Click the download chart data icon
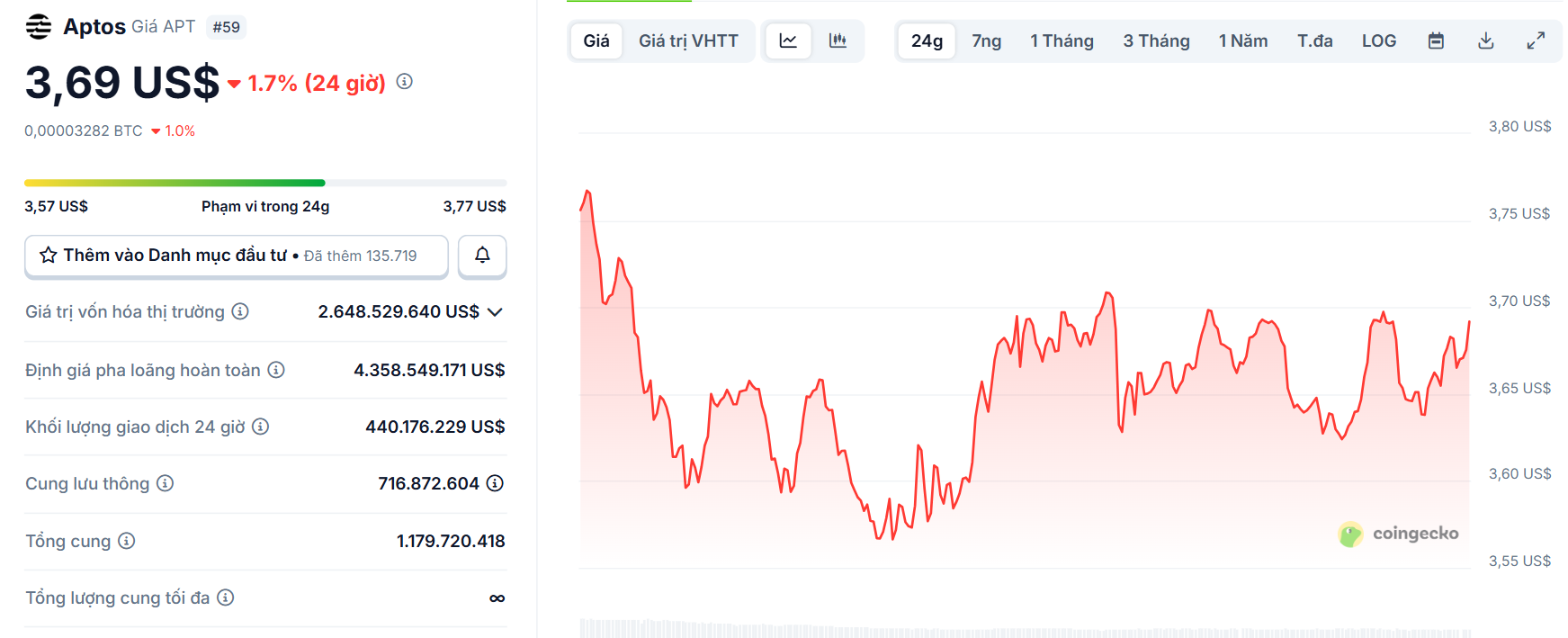This screenshot has width=1568, height=638. click(1486, 40)
